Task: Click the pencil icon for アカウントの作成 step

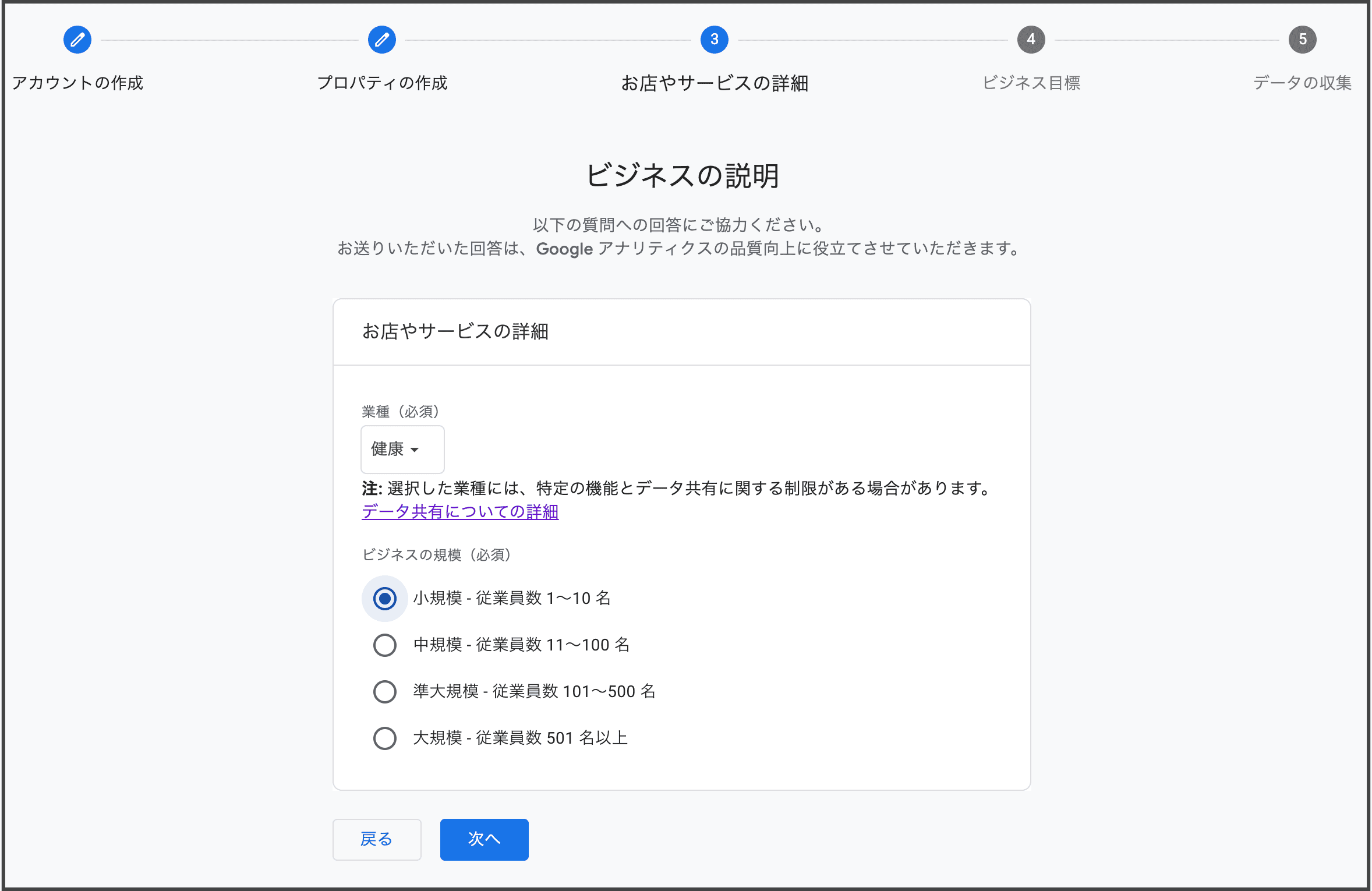Action: (77, 40)
